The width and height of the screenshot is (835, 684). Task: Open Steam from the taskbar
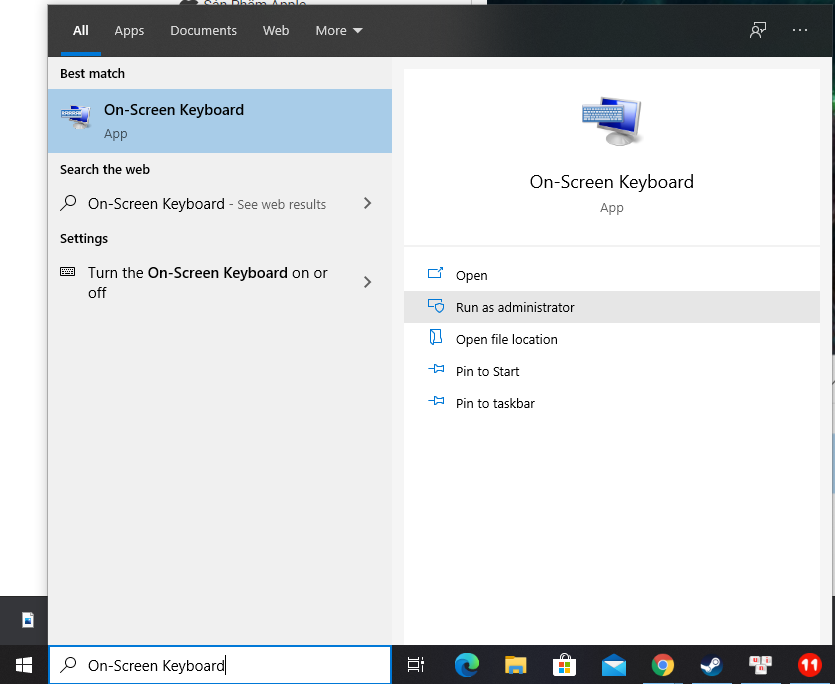pos(711,665)
